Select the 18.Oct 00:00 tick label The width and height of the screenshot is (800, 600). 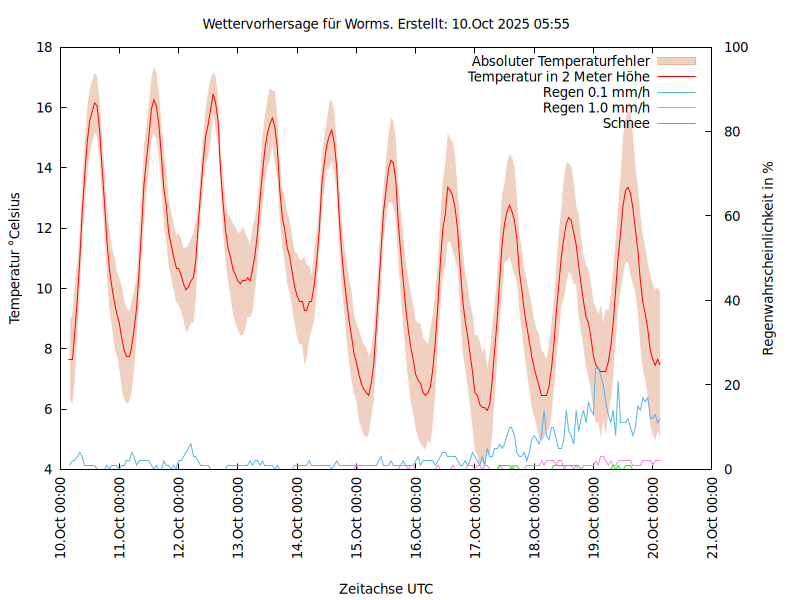(535, 519)
